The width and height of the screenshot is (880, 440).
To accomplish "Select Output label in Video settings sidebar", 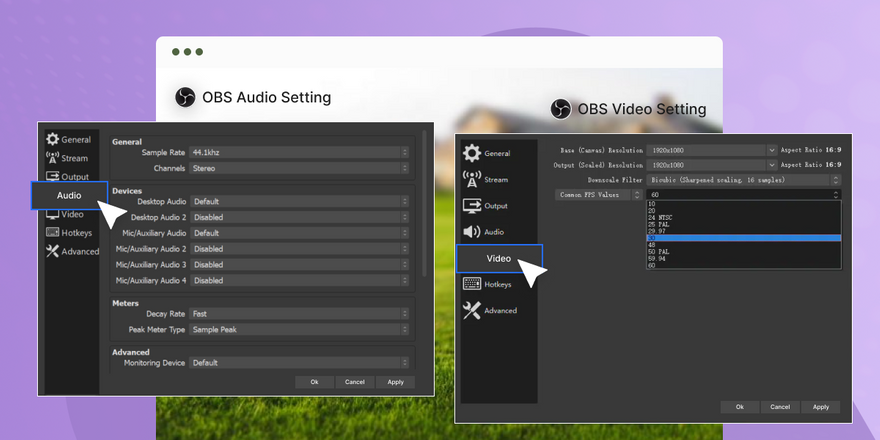I will click(x=496, y=206).
